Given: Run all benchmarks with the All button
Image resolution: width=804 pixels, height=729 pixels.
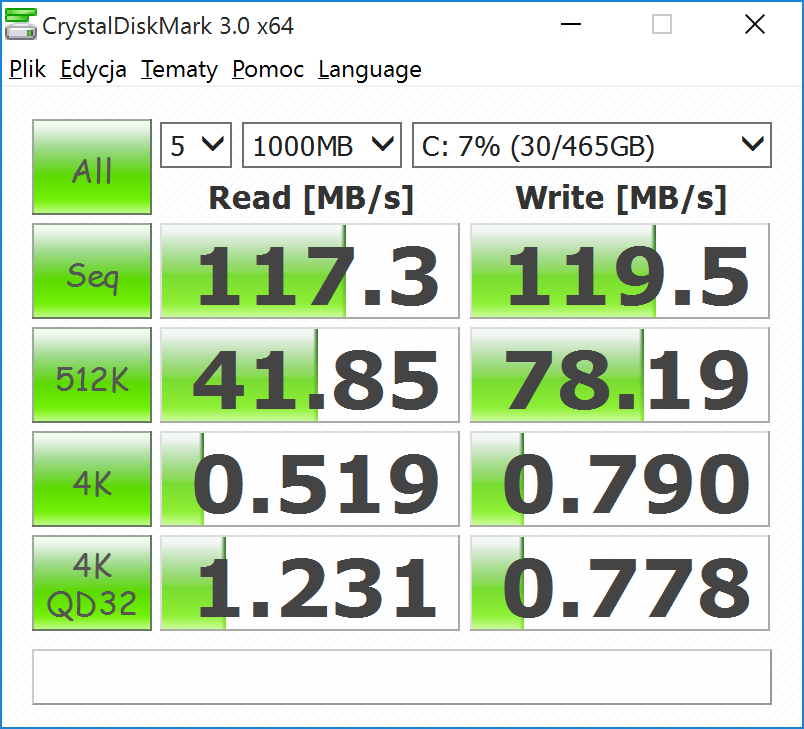Looking at the screenshot, I should [x=92, y=168].
